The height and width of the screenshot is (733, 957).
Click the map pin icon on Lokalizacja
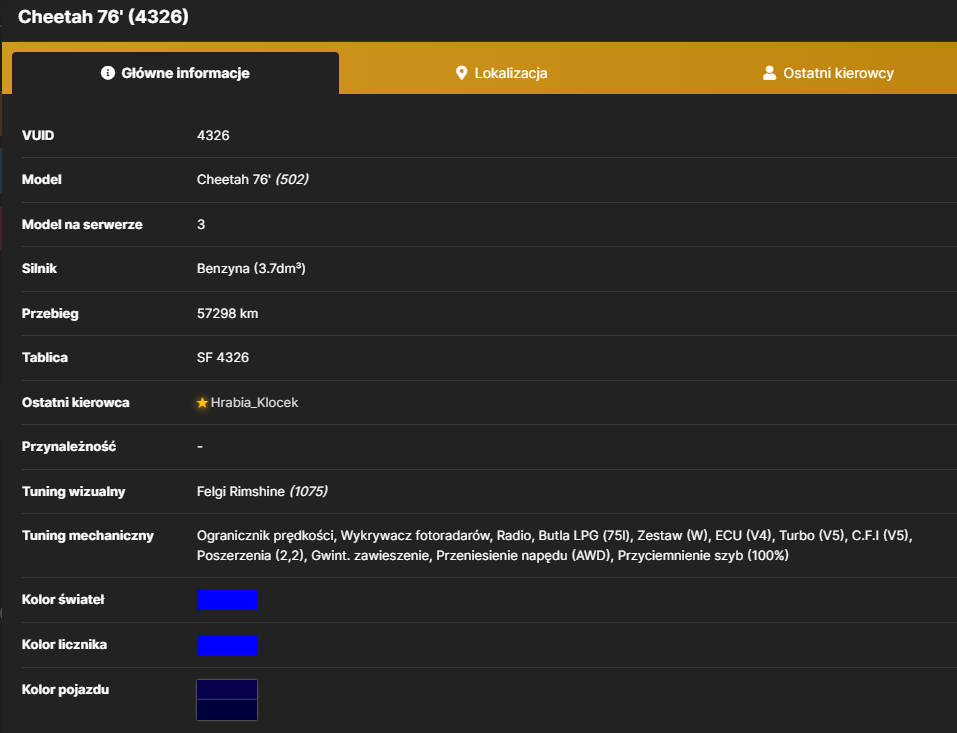[x=461, y=73]
